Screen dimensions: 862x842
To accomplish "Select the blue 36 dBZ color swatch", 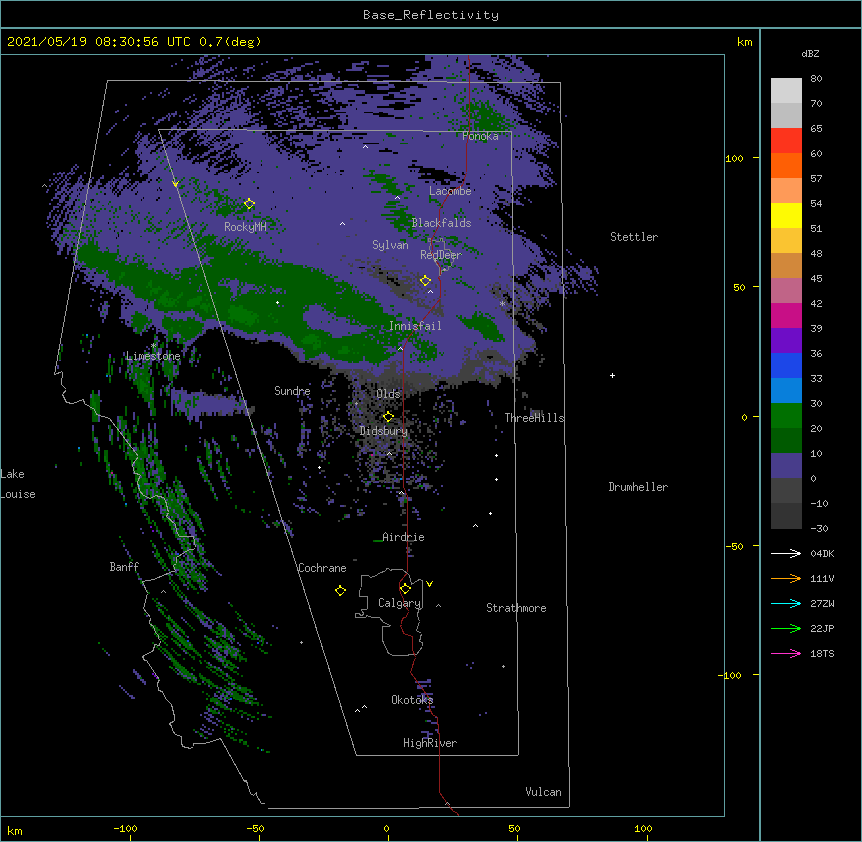I will pos(786,365).
